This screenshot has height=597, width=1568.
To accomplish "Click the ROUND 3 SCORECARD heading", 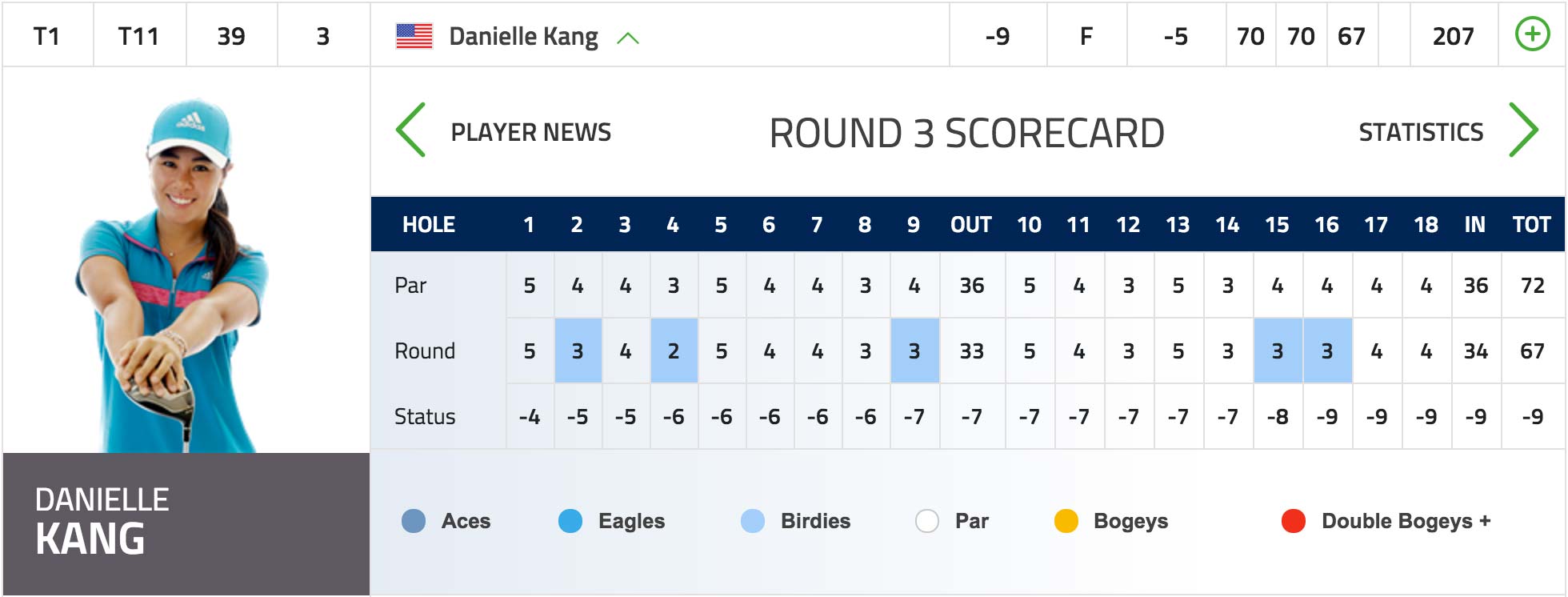I will [x=966, y=133].
